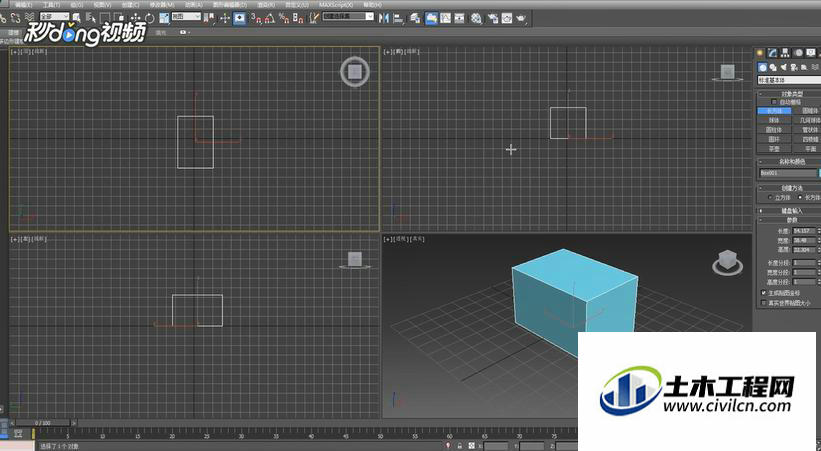The height and width of the screenshot is (451, 821).
Task: Open the Tools menu
Action: coord(51,5)
